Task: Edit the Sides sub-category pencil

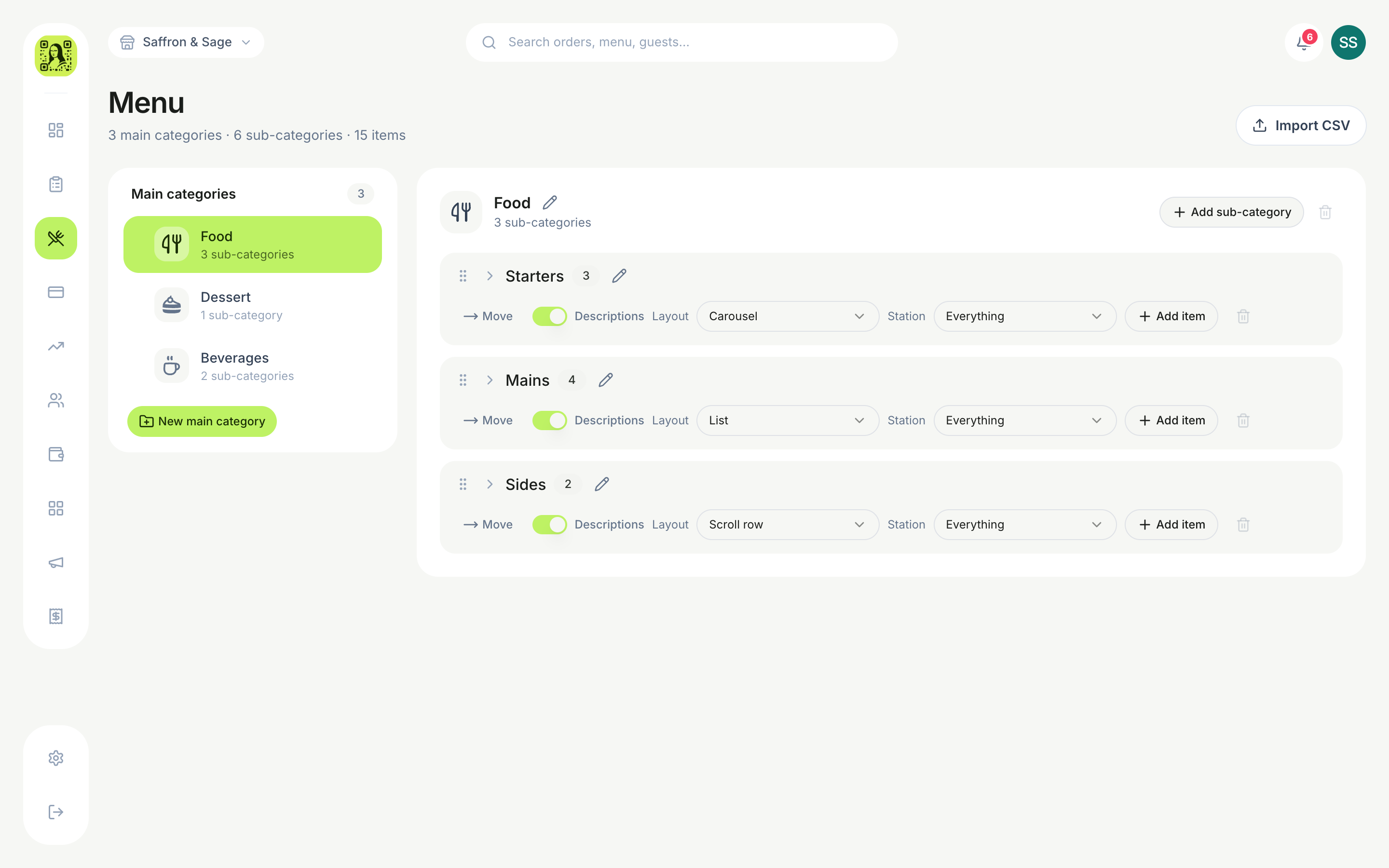Action: coord(601,485)
